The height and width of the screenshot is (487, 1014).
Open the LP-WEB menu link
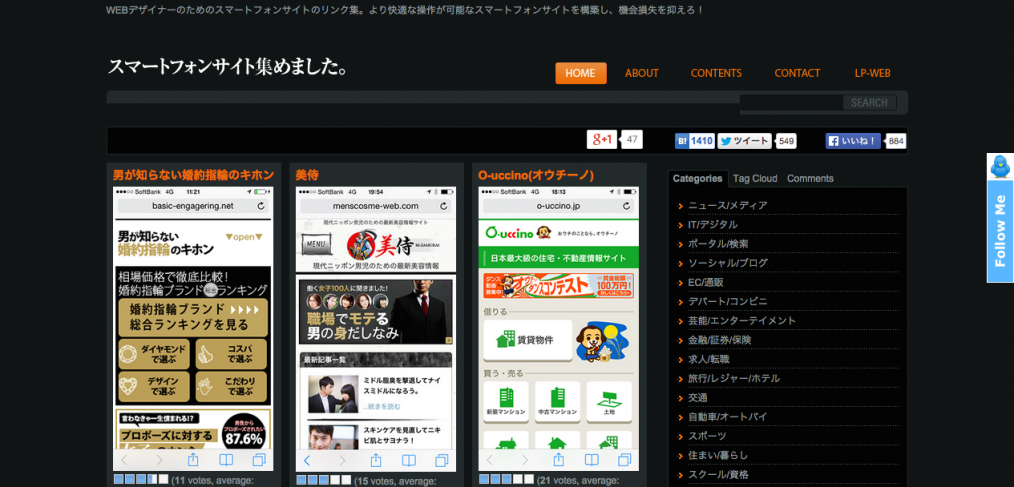click(872, 73)
